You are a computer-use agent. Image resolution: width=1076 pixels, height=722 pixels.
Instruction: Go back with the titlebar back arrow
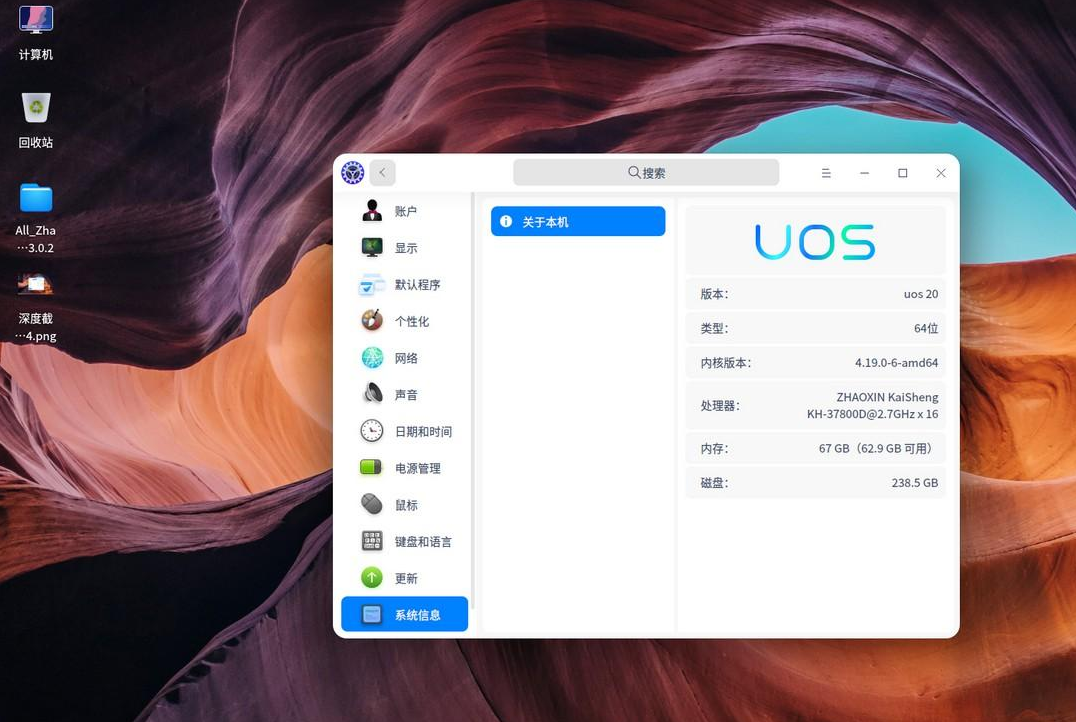[382, 172]
